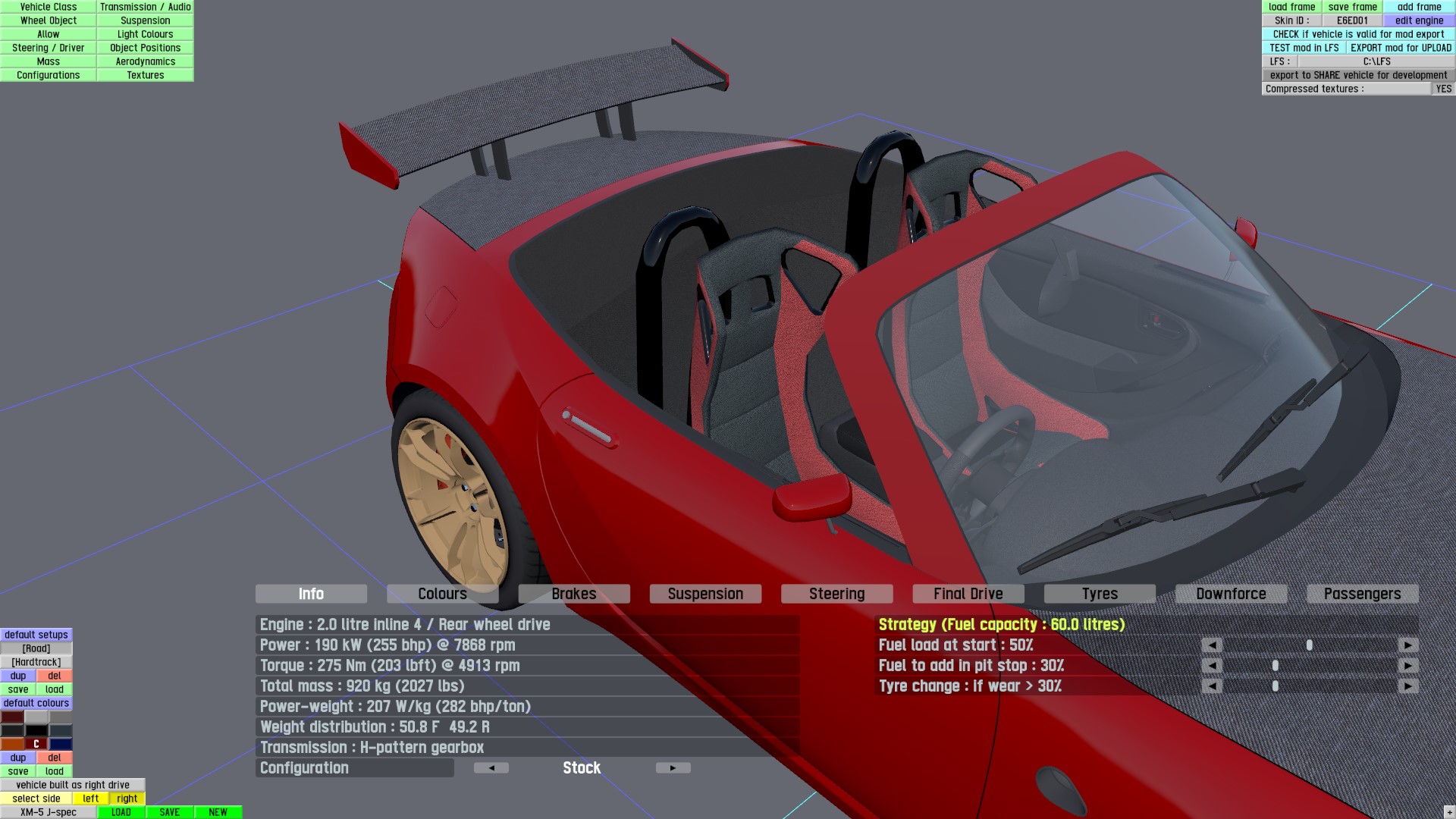Decrease fuel to add in pit stop

[1212, 666]
